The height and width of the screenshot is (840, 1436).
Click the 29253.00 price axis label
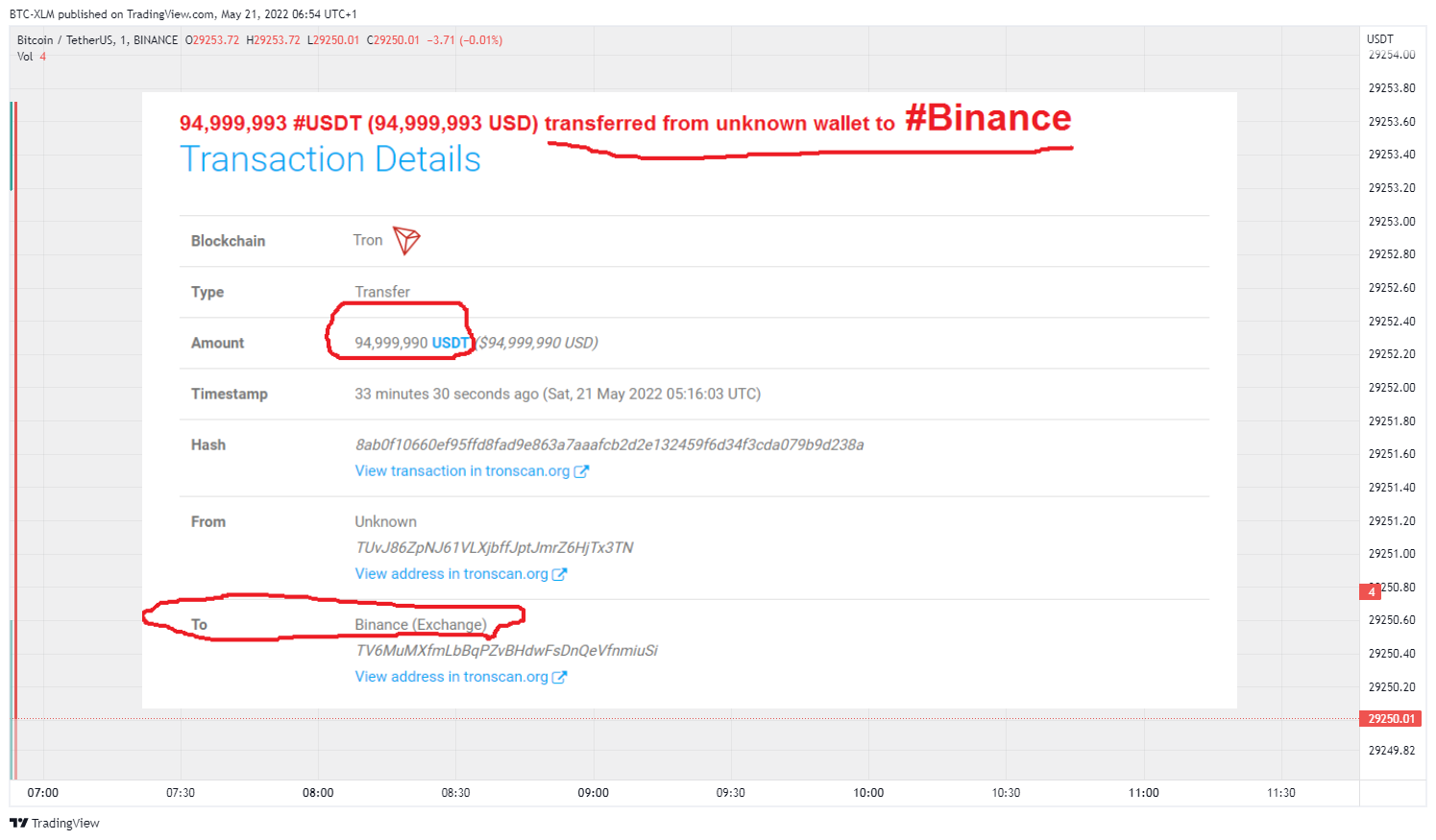(1392, 222)
